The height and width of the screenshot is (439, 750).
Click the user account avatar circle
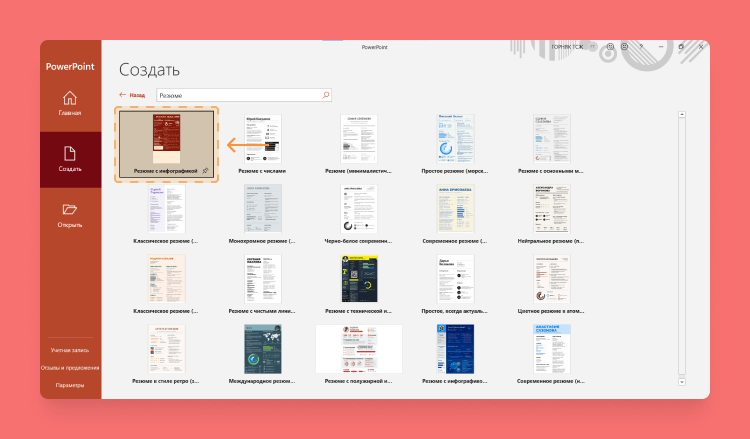594,47
